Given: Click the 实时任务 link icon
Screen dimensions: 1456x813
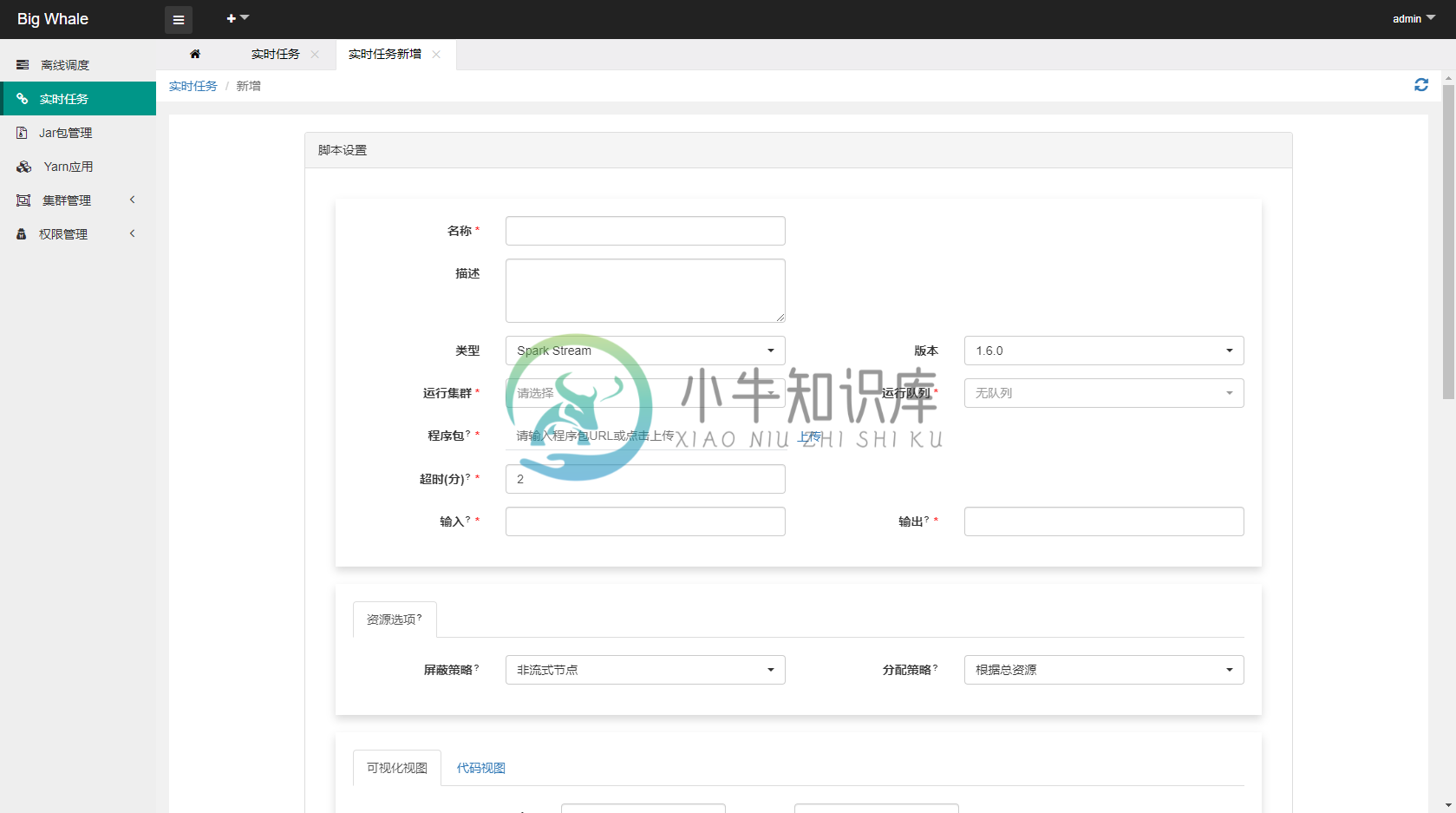Looking at the screenshot, I should point(23,99).
